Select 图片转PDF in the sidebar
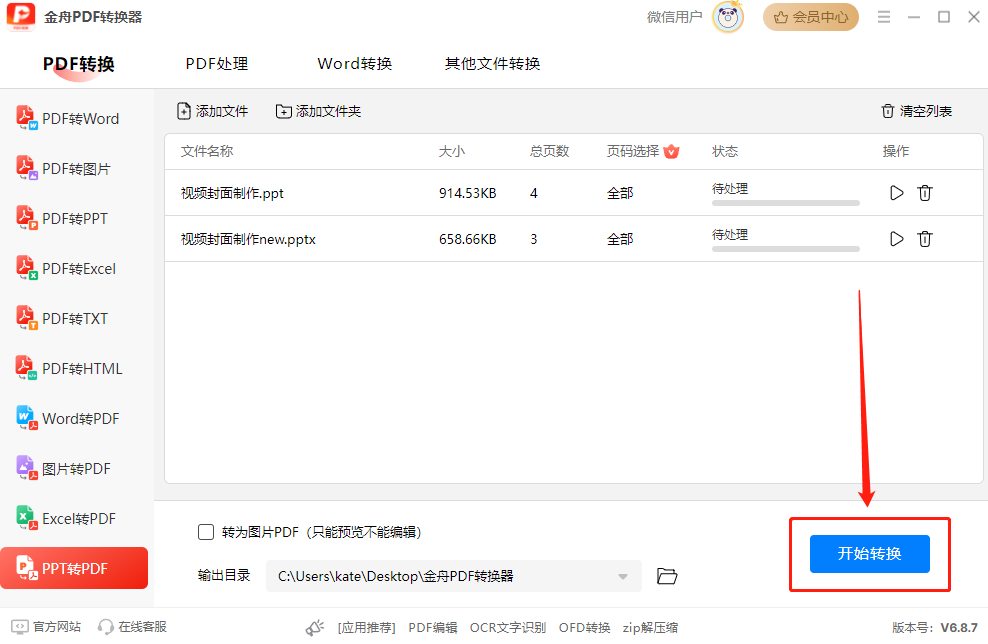The height and width of the screenshot is (644, 988). [63, 468]
